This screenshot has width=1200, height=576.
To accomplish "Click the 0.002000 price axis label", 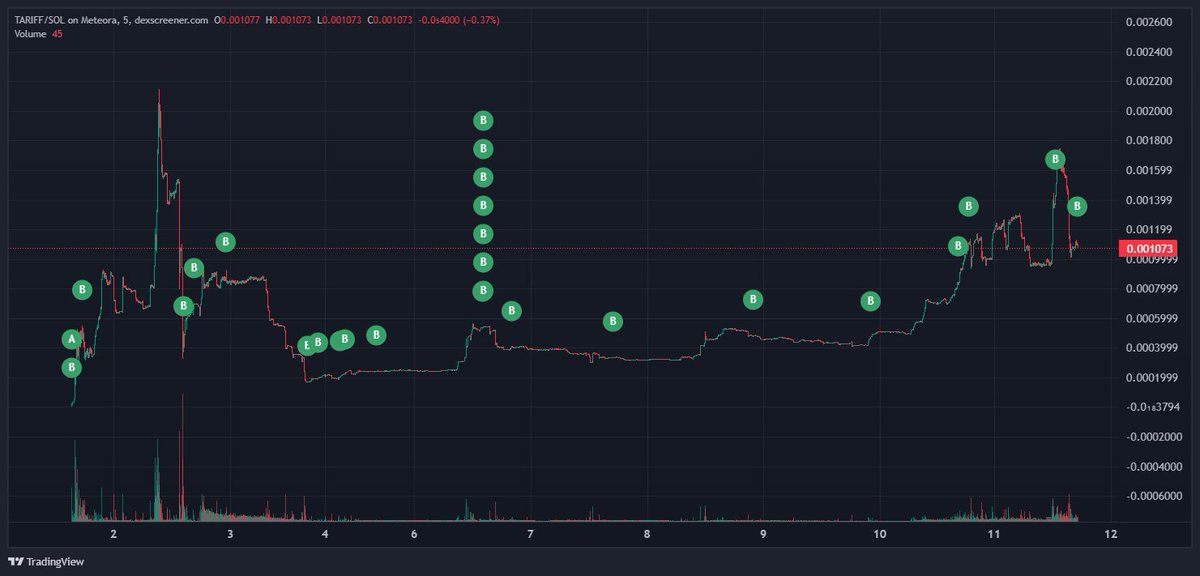I will tap(1148, 111).
